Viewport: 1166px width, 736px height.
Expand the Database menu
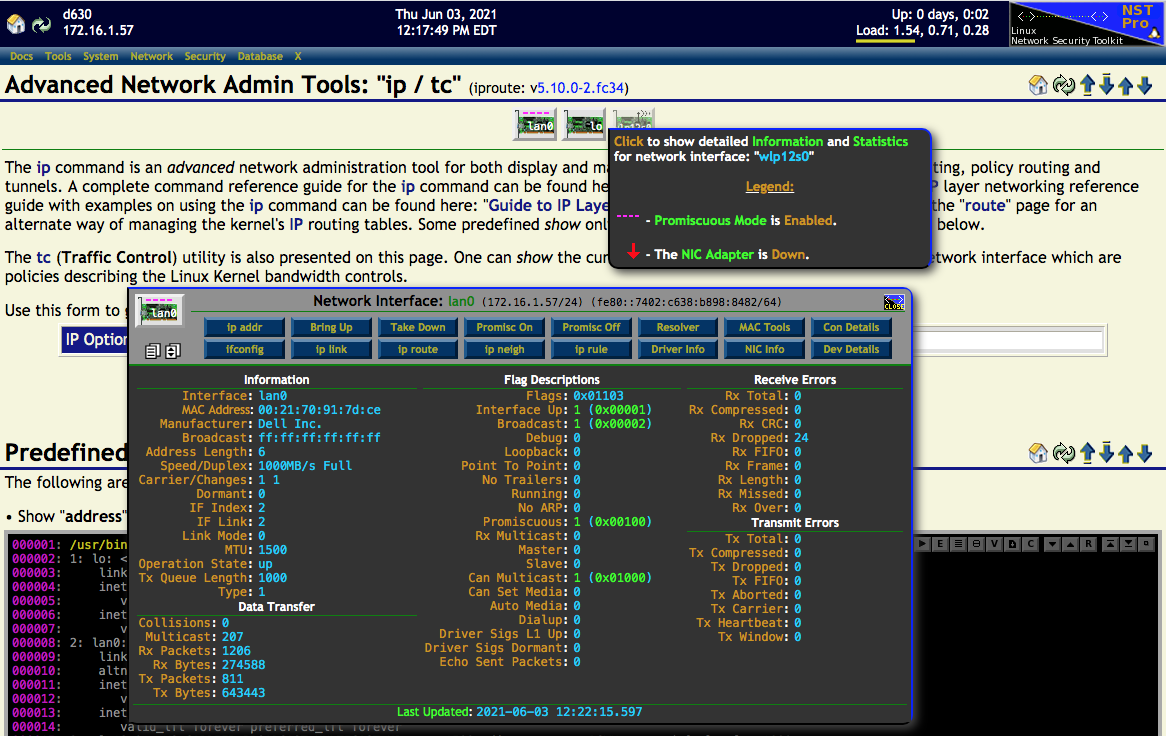click(260, 57)
